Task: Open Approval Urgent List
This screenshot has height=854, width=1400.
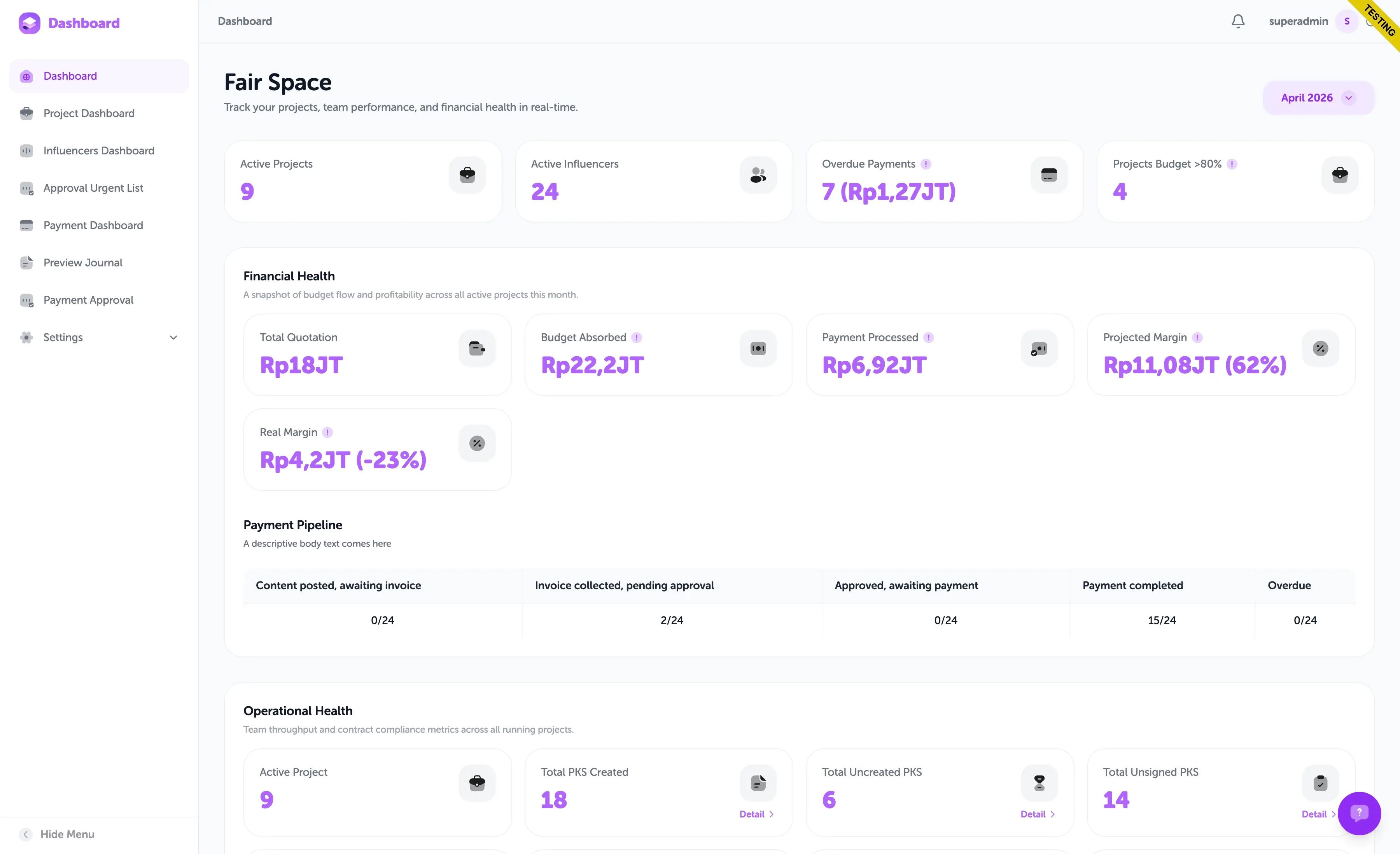Action: (99, 188)
